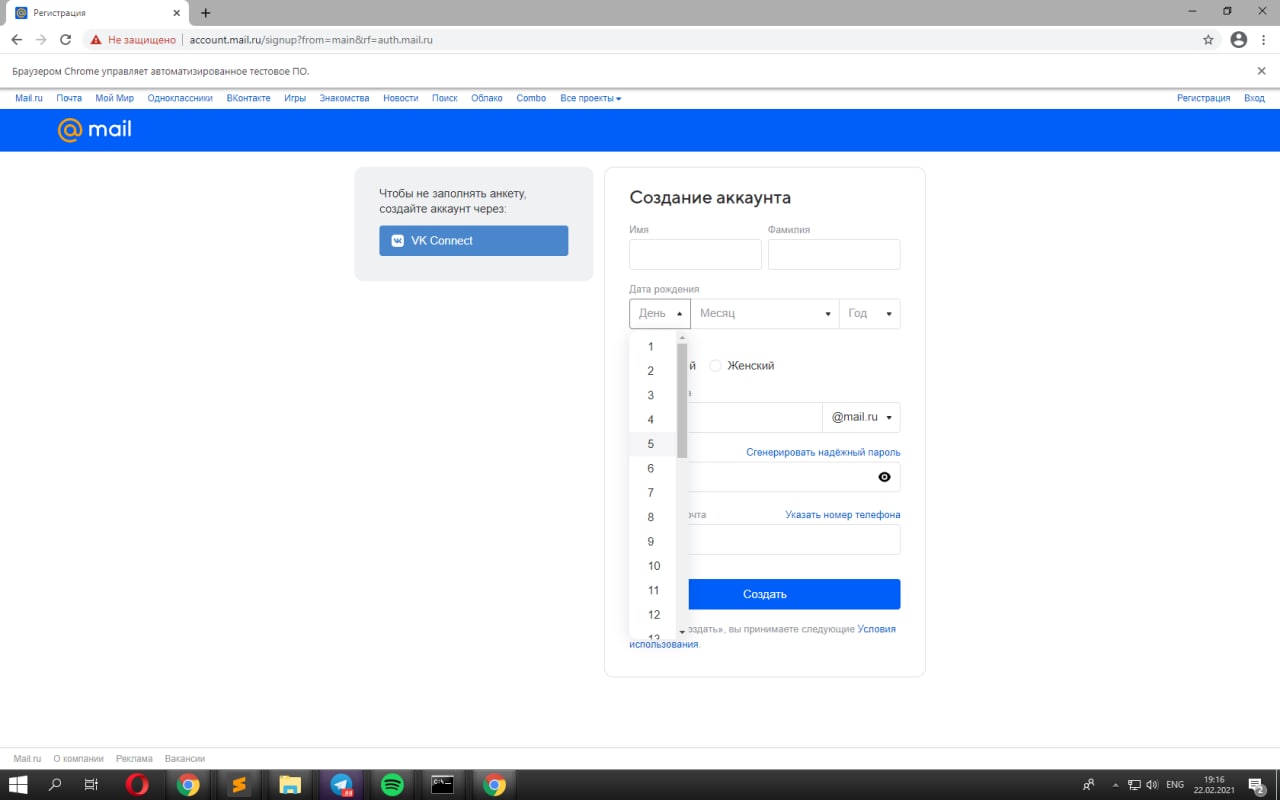Click the browser reload icon

point(66,40)
